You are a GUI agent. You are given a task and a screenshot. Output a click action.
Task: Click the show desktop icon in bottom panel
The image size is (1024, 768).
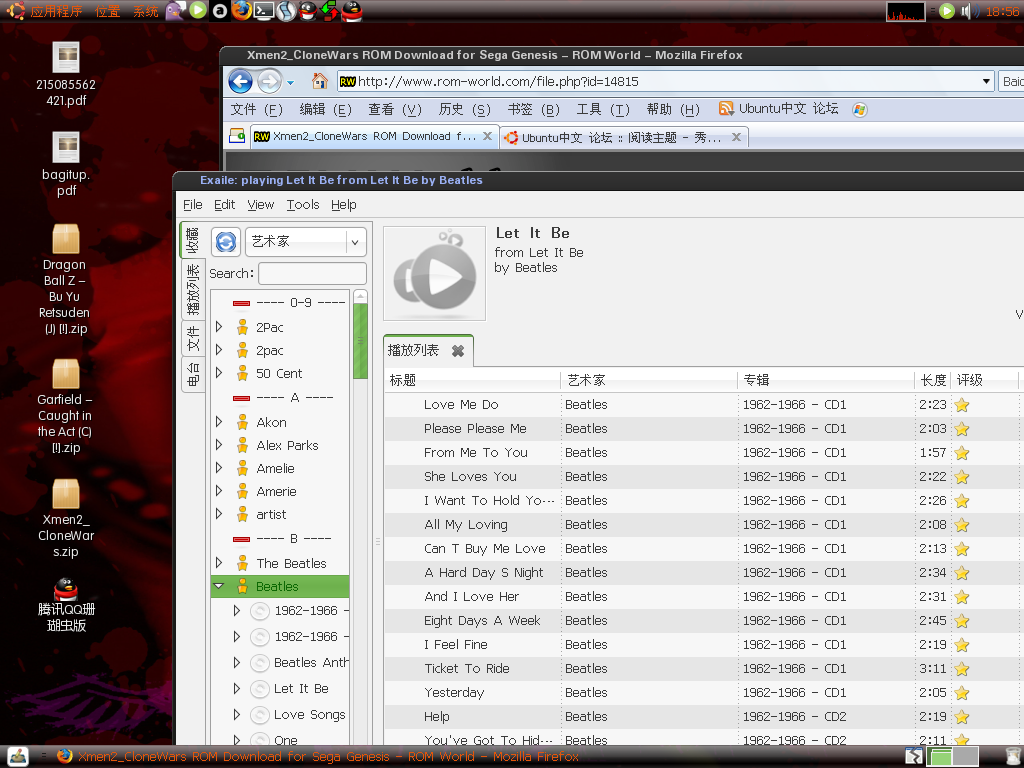[18, 756]
